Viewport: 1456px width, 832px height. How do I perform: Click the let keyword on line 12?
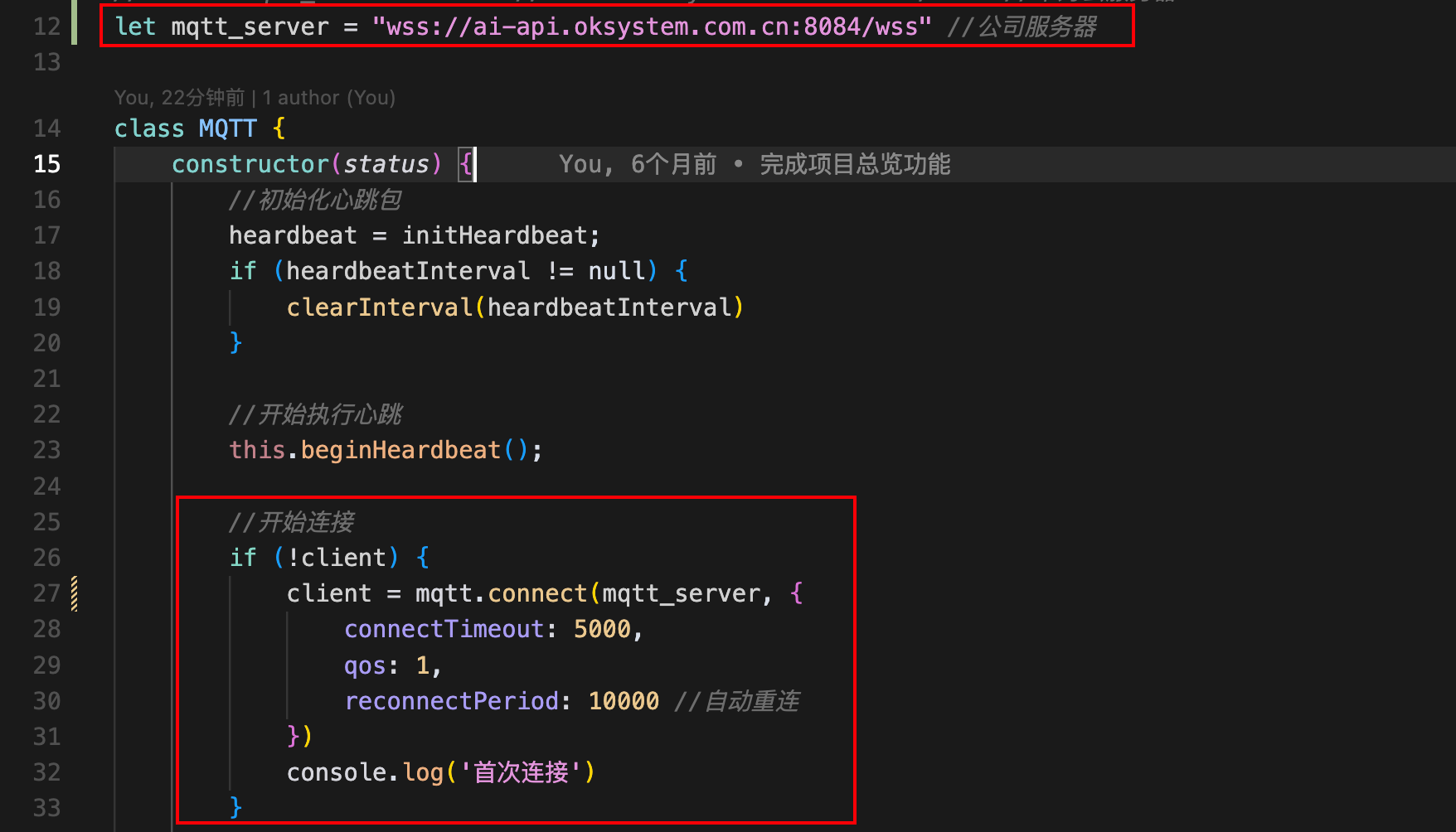135,27
